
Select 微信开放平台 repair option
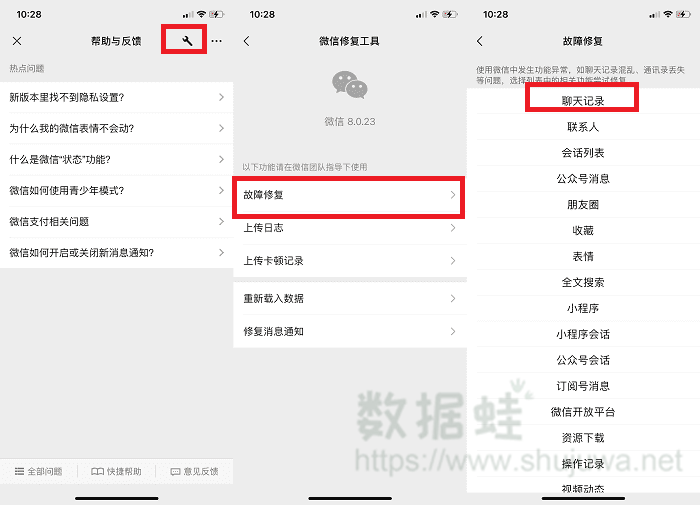583,412
